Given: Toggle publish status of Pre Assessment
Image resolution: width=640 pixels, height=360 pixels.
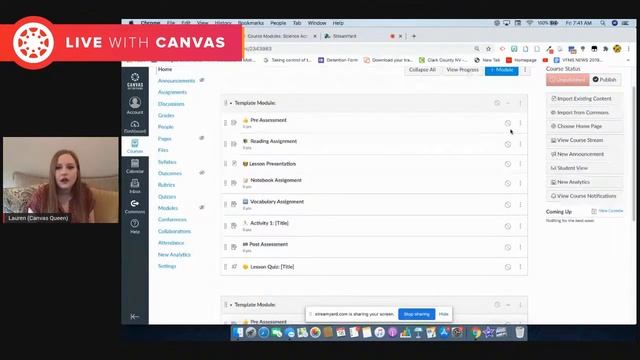Looking at the screenshot, I should click(508, 123).
